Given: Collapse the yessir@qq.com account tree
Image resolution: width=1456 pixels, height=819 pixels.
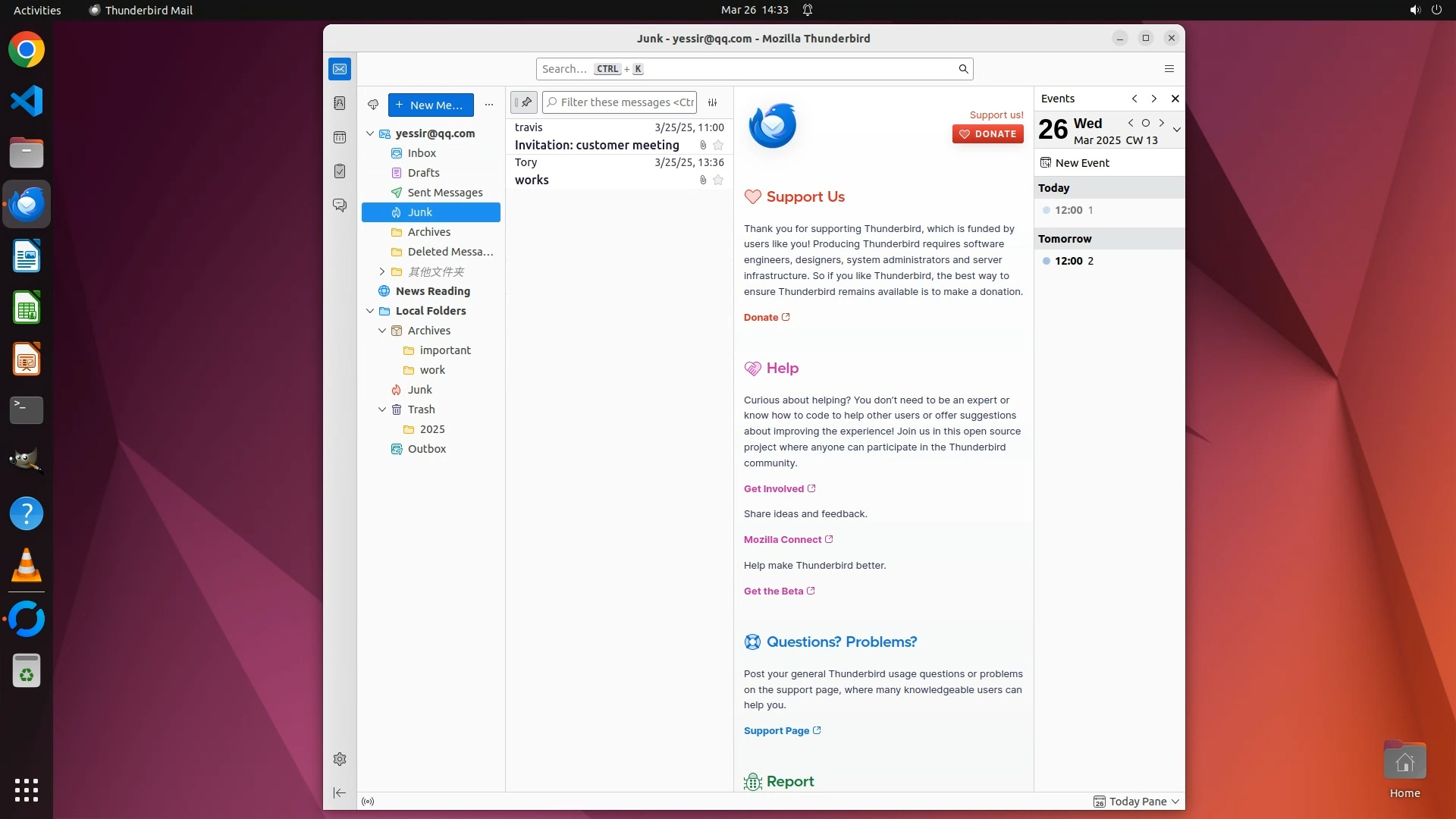Looking at the screenshot, I should pos(370,133).
